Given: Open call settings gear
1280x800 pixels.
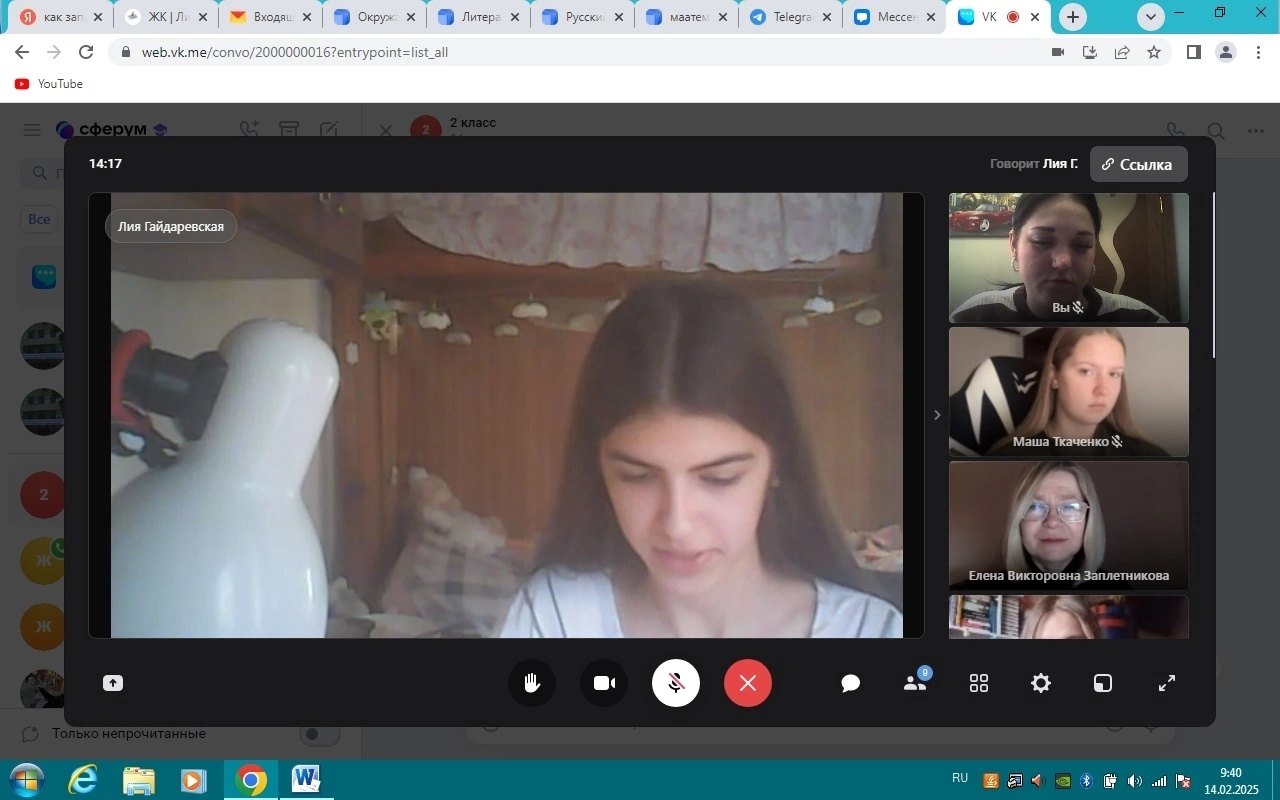Looking at the screenshot, I should click(1041, 683).
